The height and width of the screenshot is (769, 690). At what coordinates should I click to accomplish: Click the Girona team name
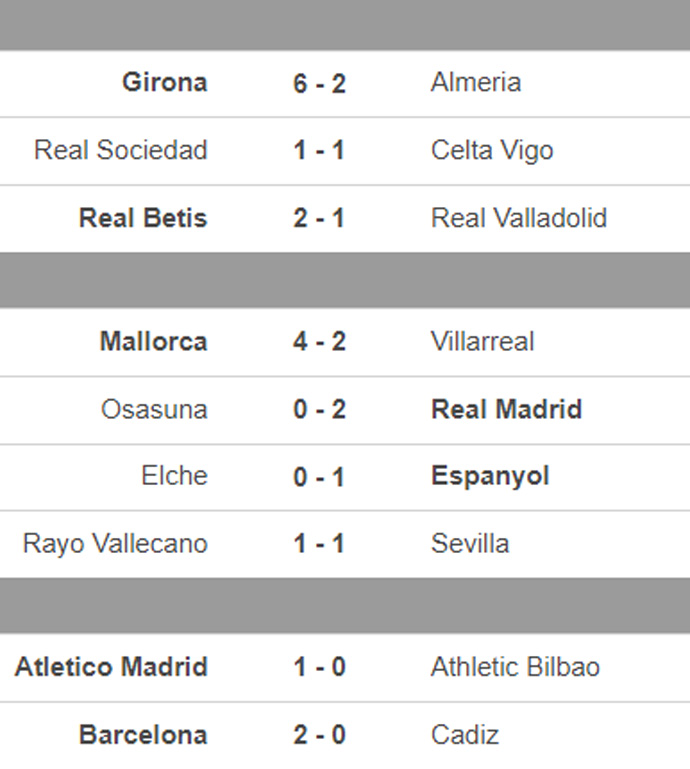(x=164, y=83)
